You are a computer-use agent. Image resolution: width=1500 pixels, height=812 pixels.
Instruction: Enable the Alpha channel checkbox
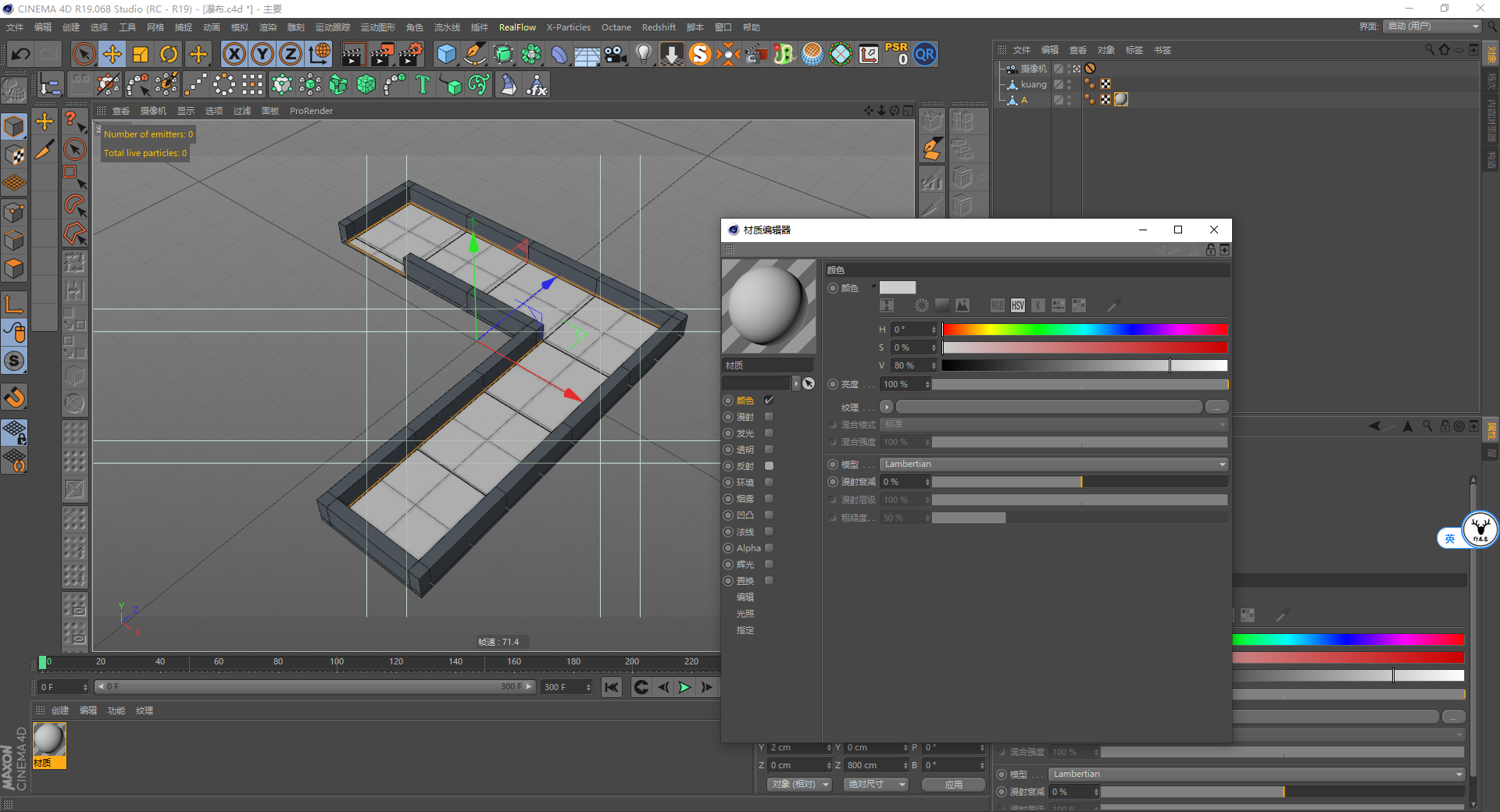click(x=769, y=548)
